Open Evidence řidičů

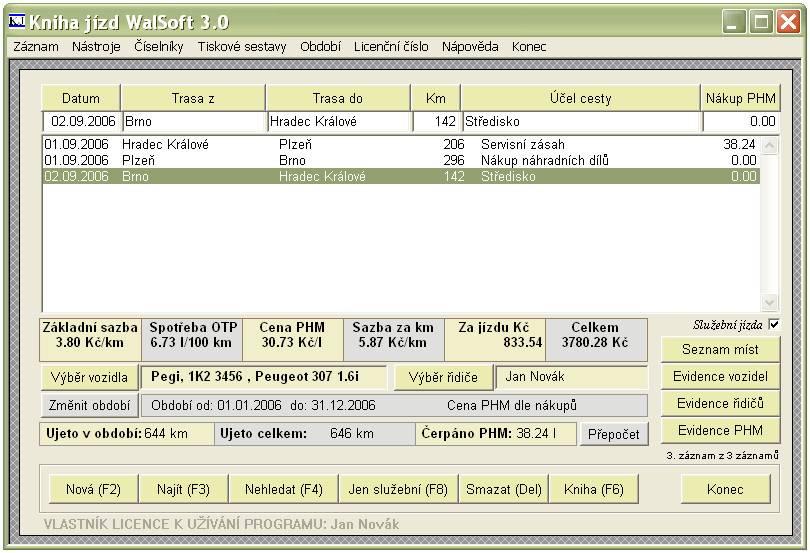(720, 403)
